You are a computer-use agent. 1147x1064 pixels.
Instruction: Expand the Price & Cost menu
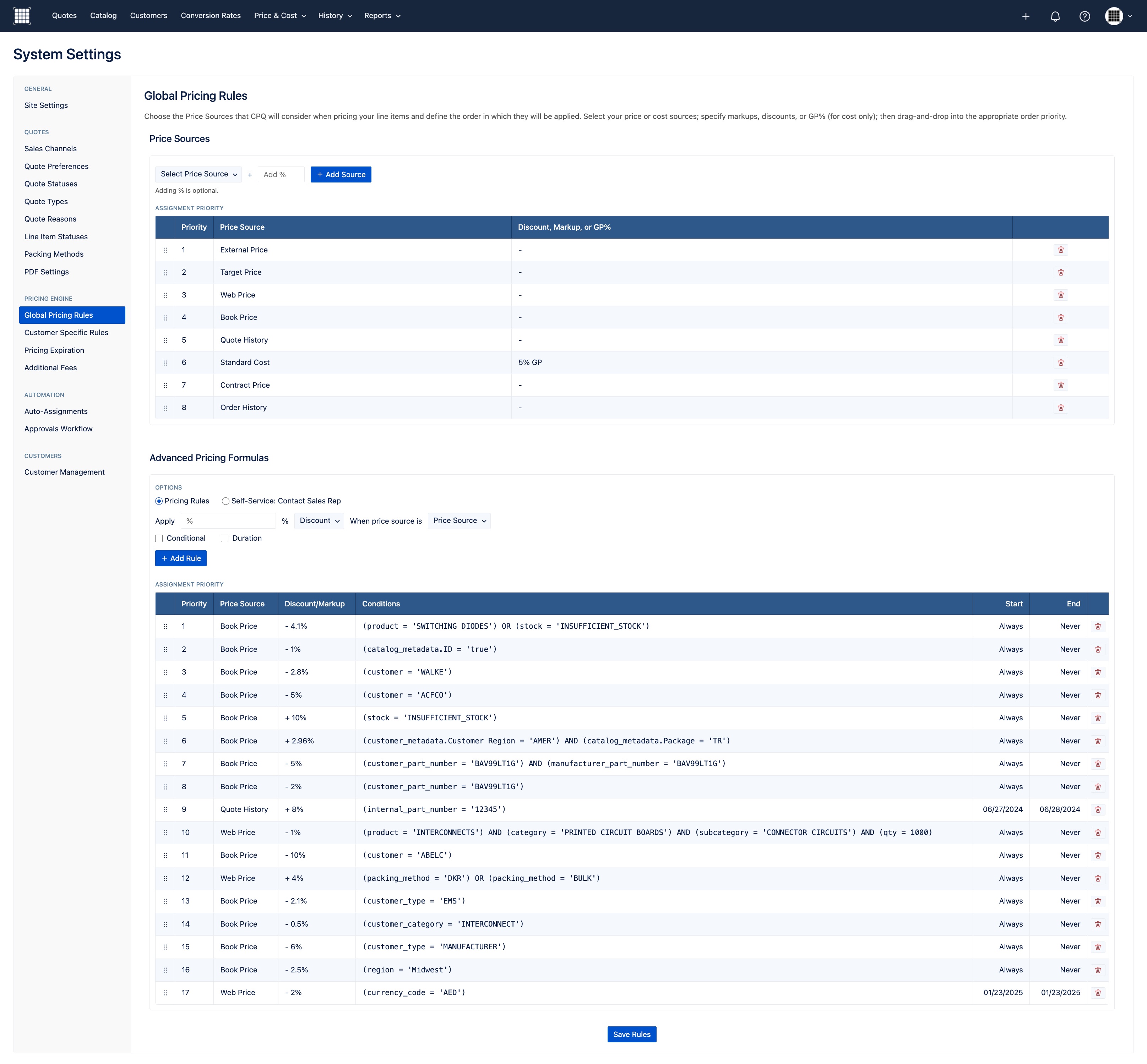280,16
